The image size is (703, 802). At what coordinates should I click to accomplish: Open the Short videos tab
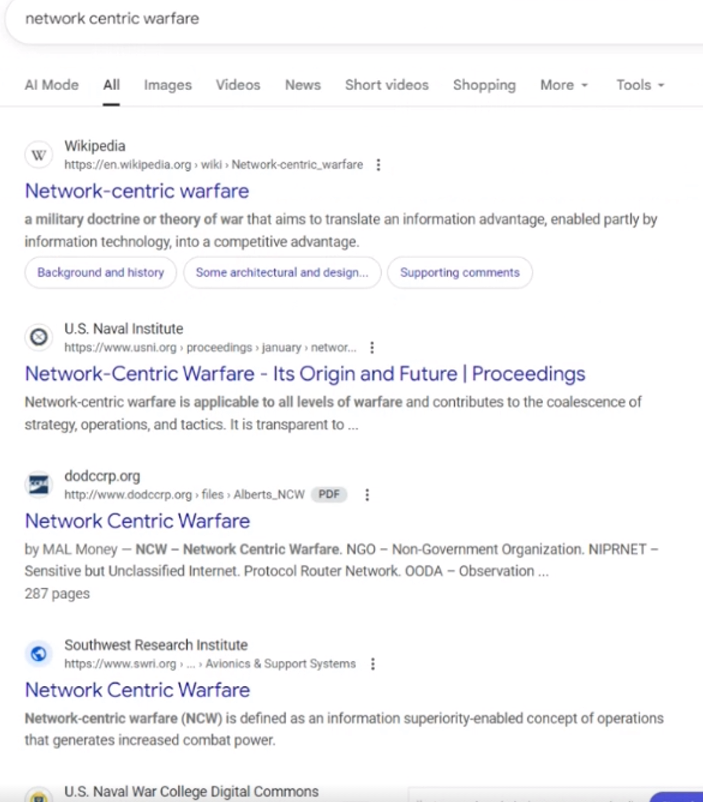386,85
